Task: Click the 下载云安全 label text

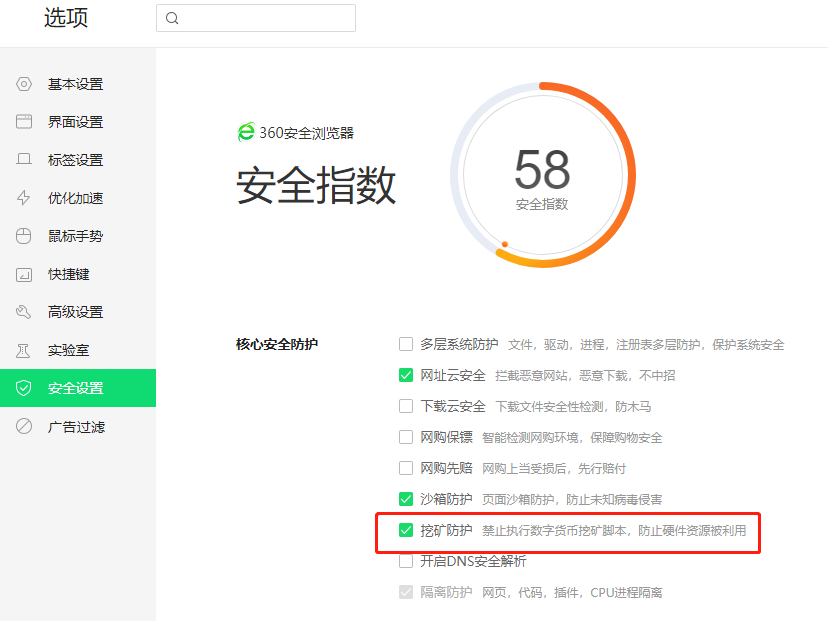Action: 453,406
